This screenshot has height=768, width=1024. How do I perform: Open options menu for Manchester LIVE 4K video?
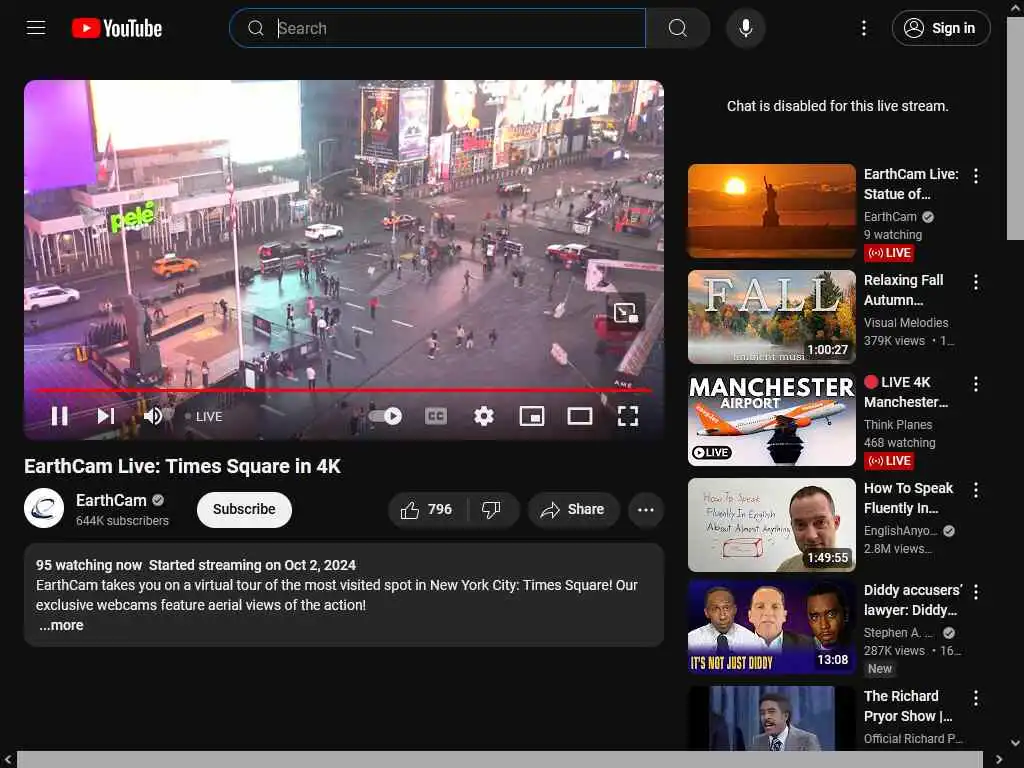pos(976,384)
